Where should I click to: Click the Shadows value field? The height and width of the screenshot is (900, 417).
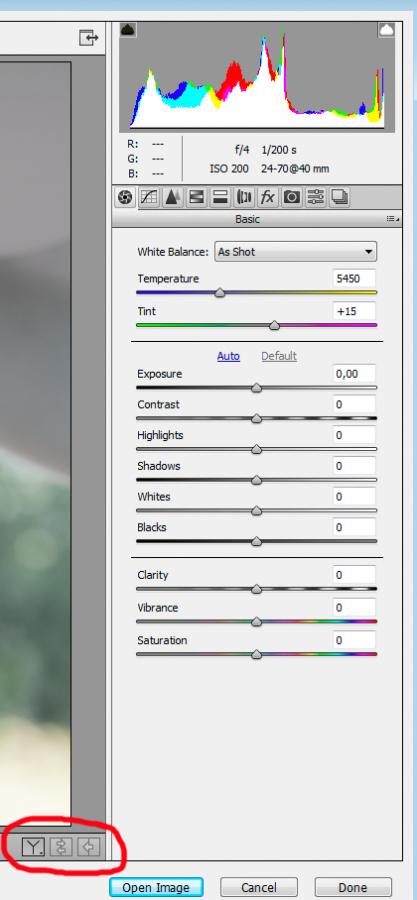pos(354,465)
